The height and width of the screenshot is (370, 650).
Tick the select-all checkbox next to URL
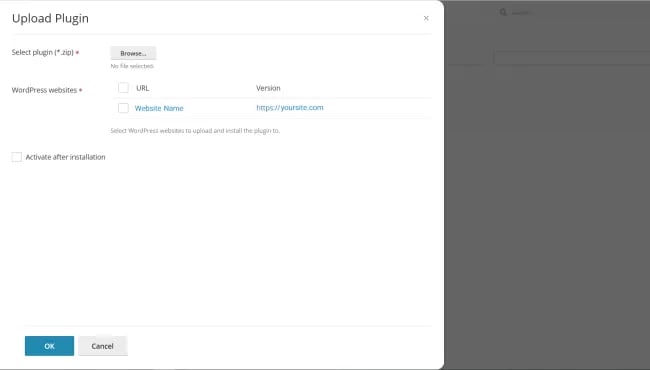pos(123,88)
